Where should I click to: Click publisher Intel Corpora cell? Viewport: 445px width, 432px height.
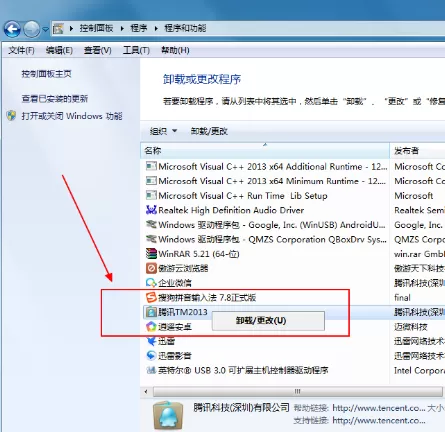pyautogui.click(x=419, y=370)
